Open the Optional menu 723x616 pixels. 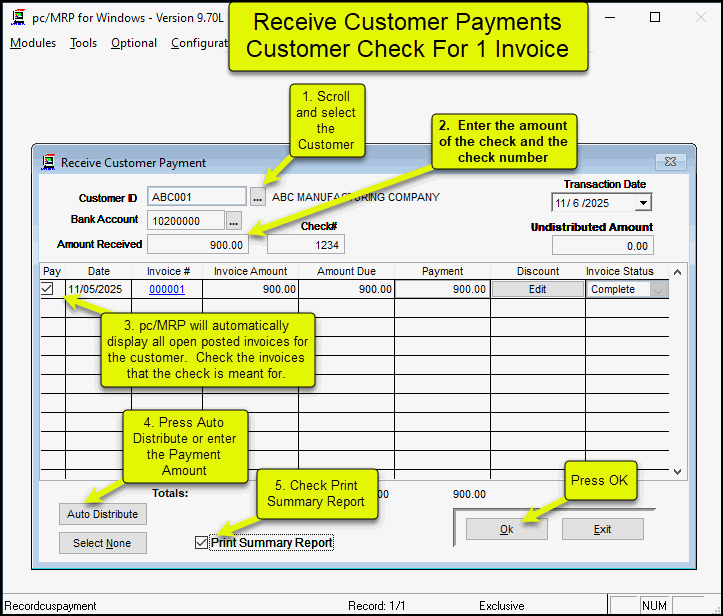[x=134, y=43]
